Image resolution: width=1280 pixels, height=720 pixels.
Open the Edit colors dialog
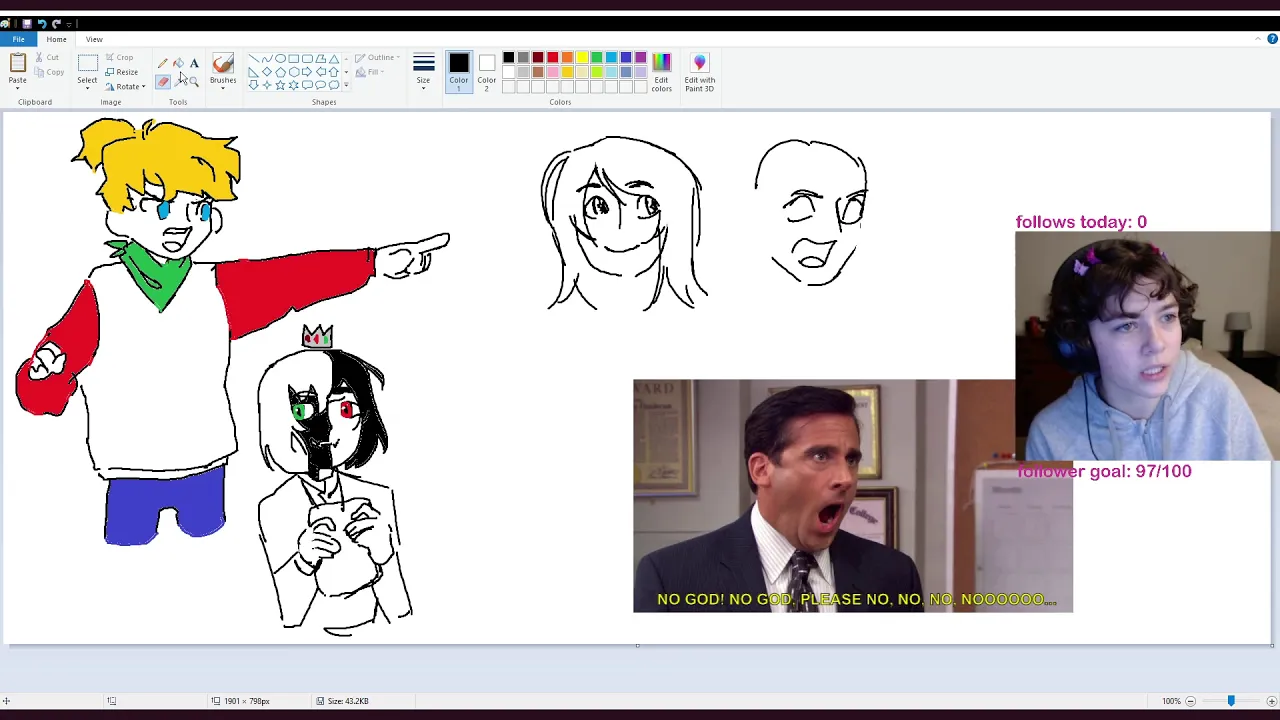pyautogui.click(x=661, y=73)
